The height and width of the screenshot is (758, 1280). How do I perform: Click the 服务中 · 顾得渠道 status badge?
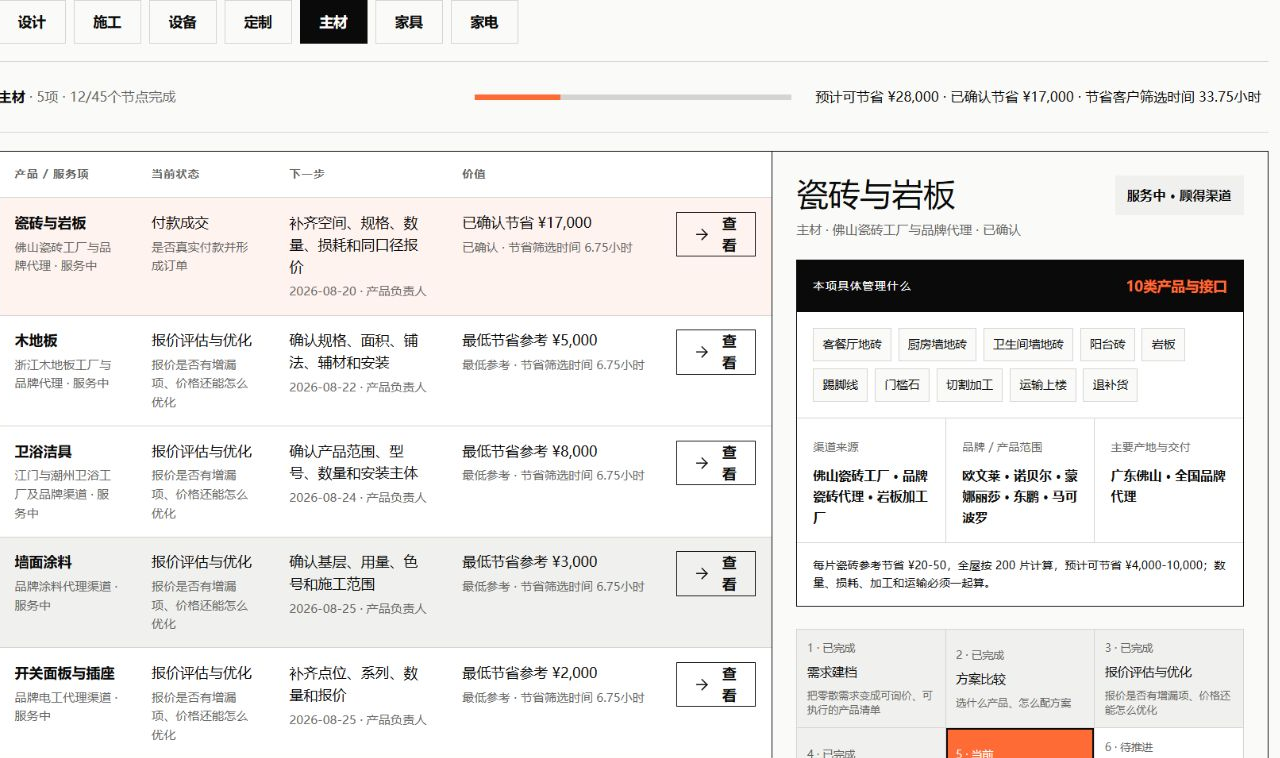(x=1179, y=196)
